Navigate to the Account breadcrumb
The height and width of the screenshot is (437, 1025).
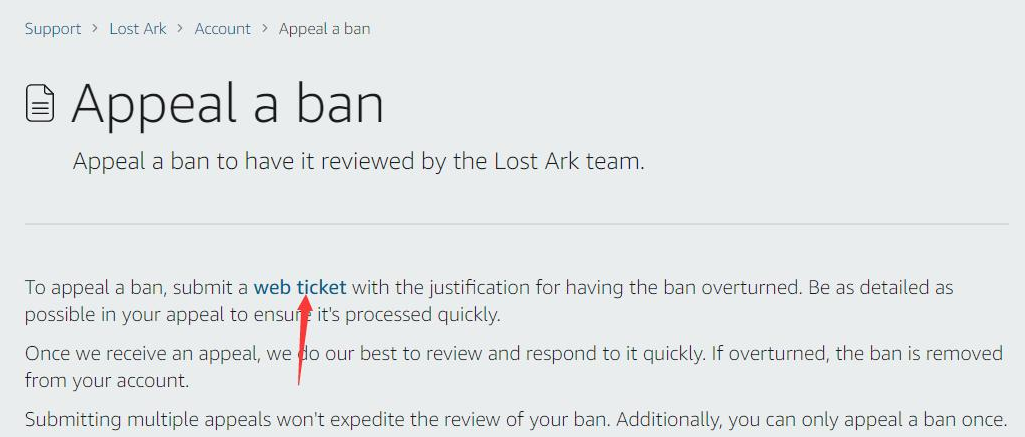pos(222,29)
